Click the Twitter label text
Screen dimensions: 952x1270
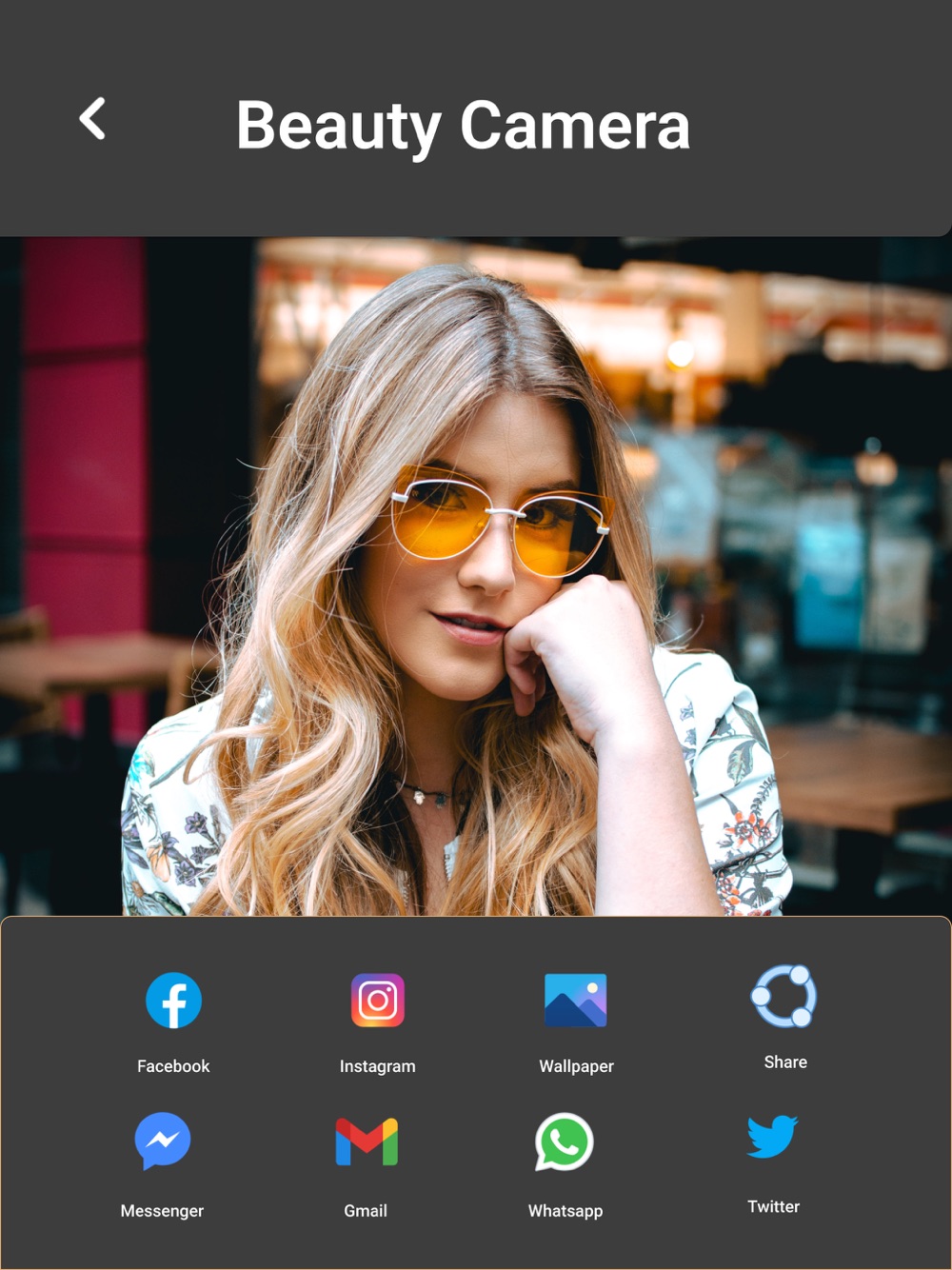(x=773, y=1207)
